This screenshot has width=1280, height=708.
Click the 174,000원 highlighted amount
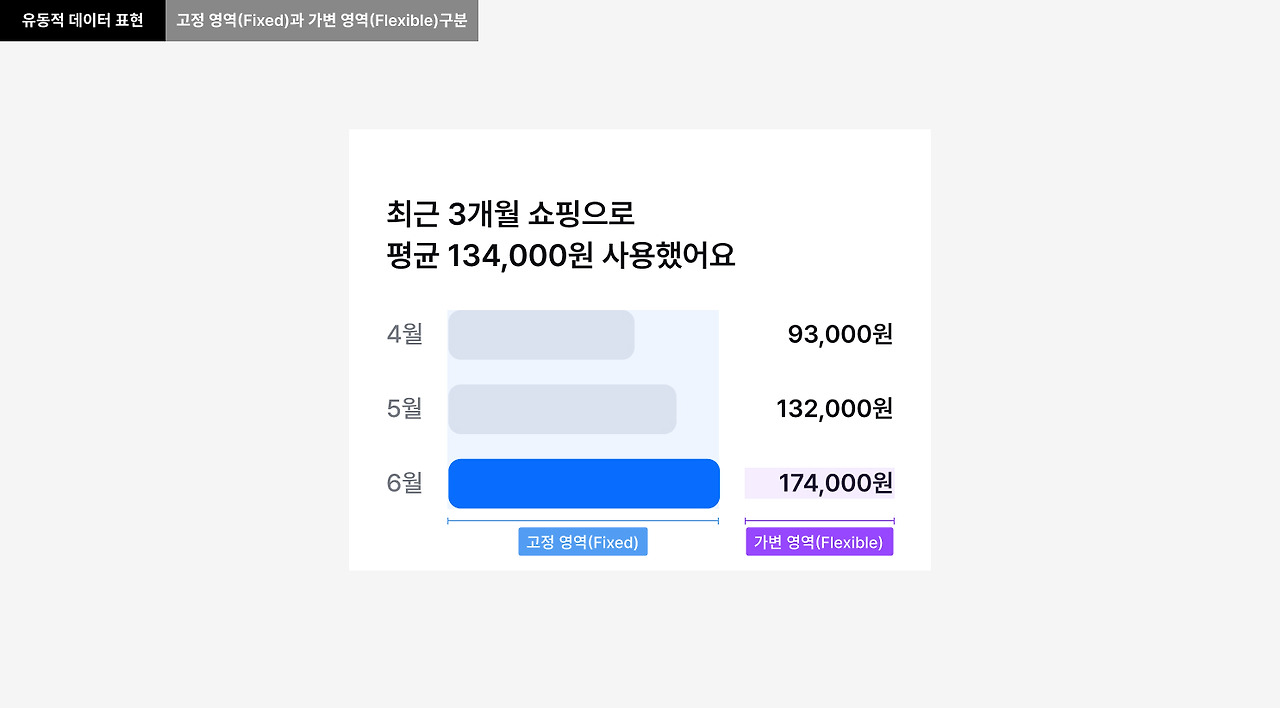coord(820,483)
